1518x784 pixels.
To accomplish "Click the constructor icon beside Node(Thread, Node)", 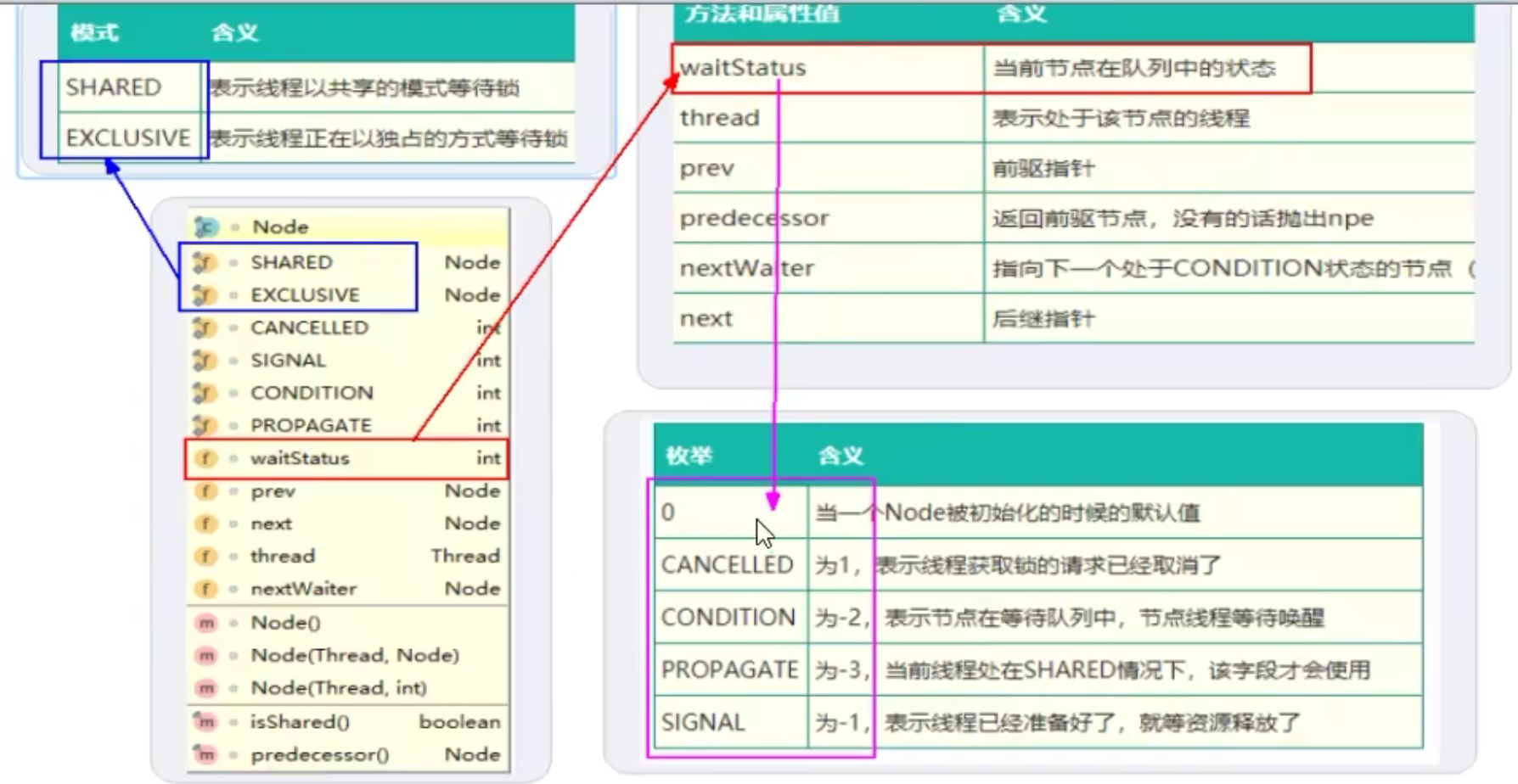I will (x=205, y=655).
